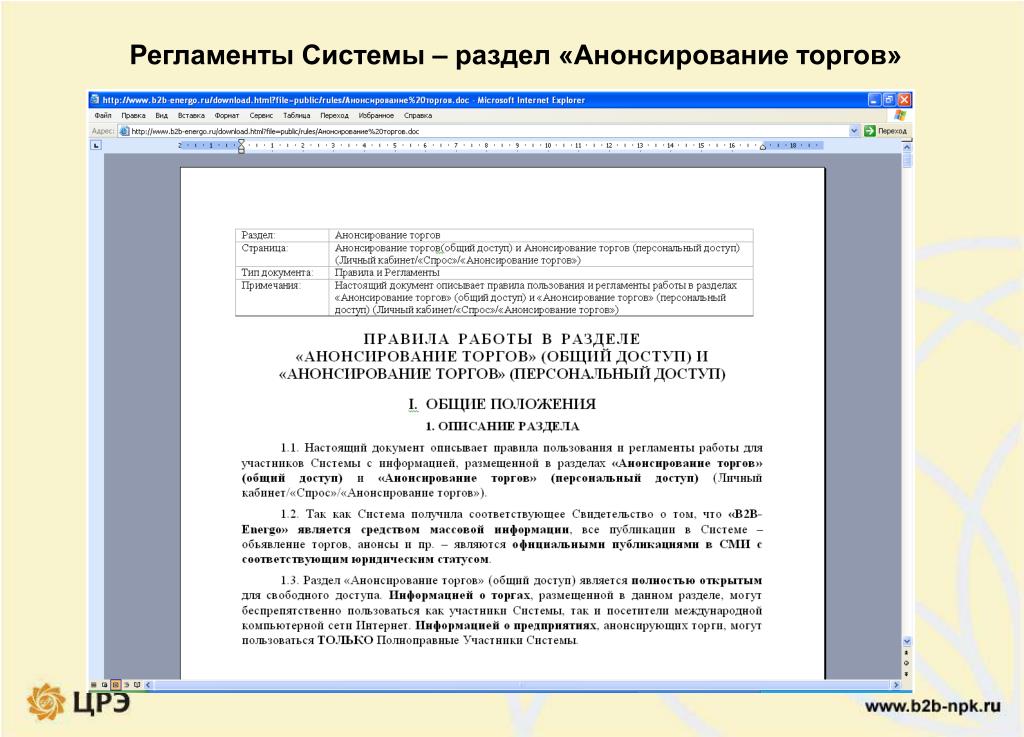The width and height of the screenshot is (1024, 737).
Task: Open the Правка menu
Action: [x=133, y=116]
